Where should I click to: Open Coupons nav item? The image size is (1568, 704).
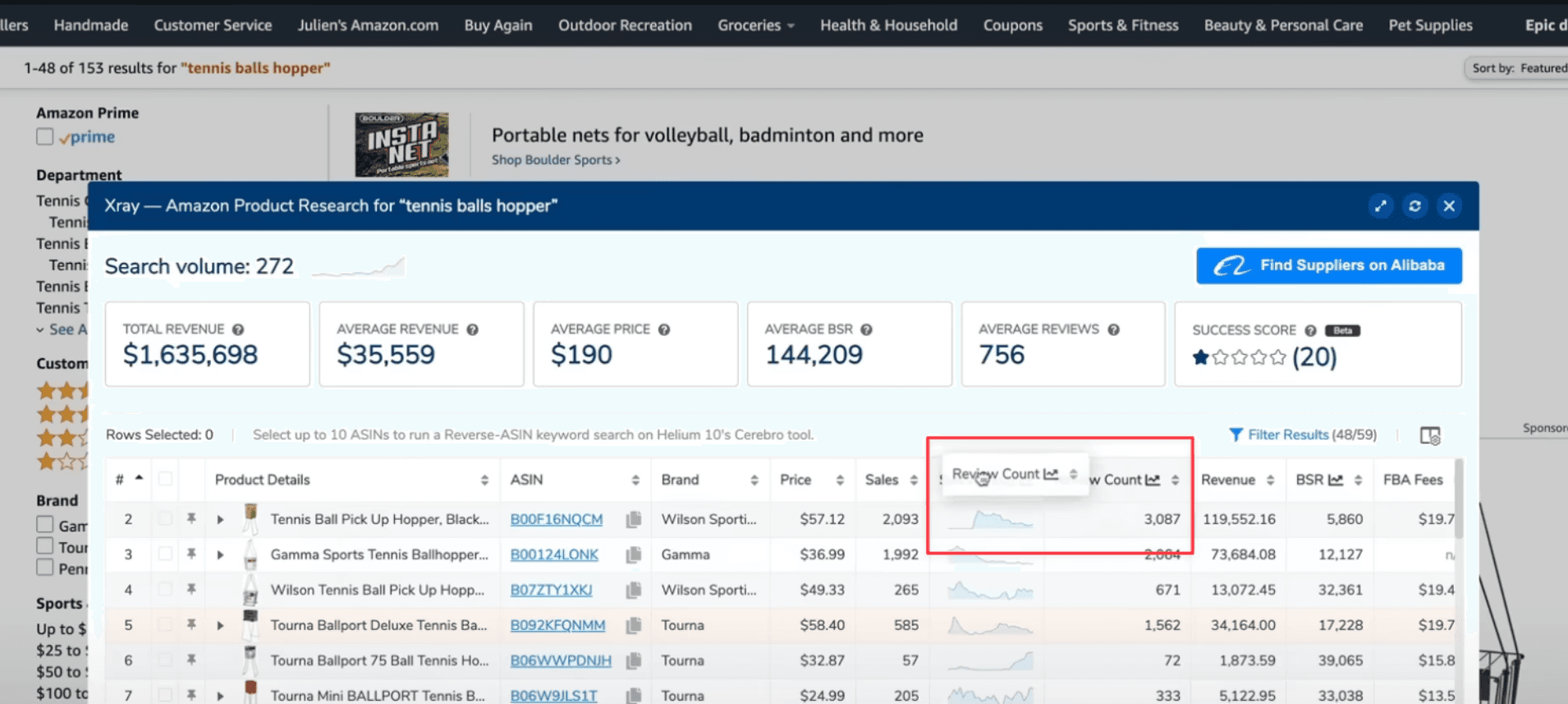tap(1012, 25)
